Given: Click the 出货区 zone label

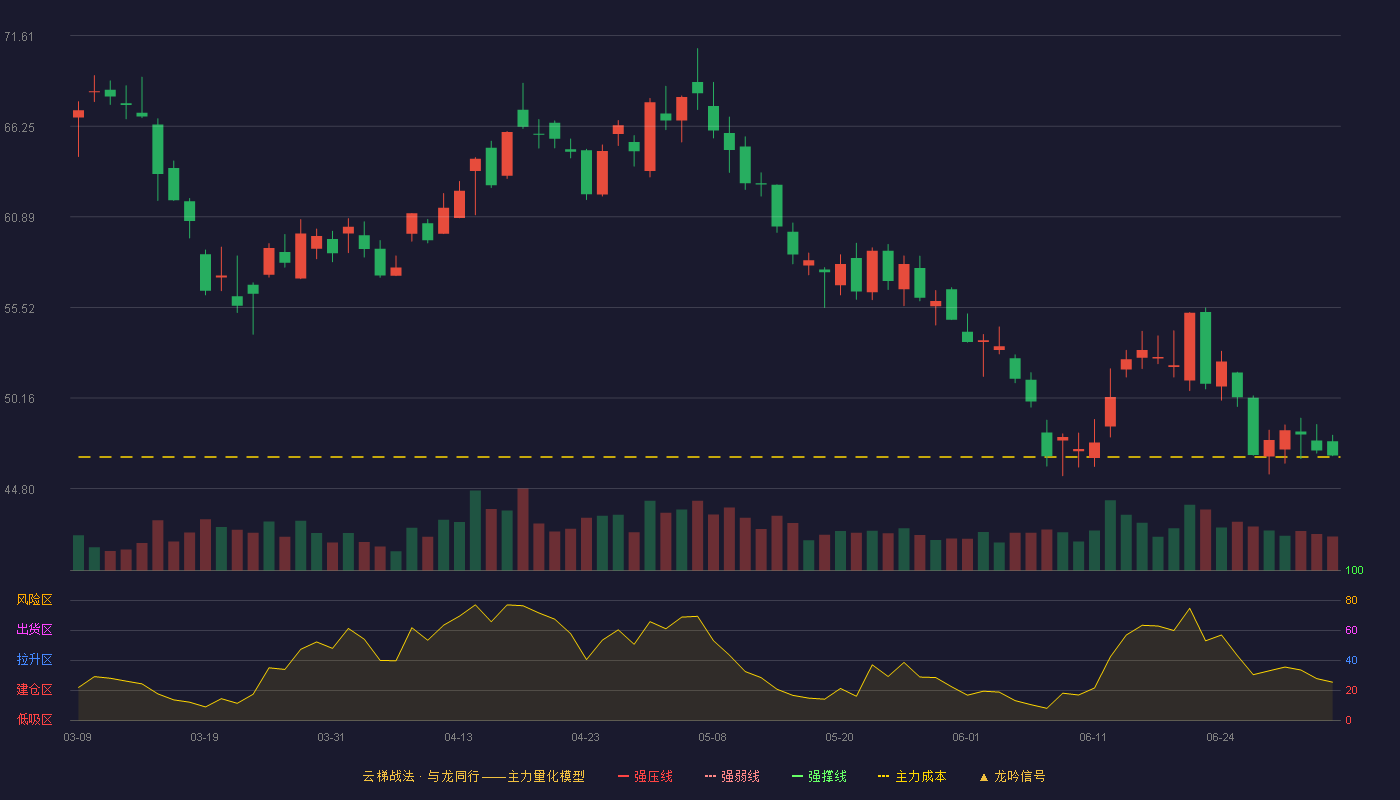Looking at the screenshot, I should point(35,630).
